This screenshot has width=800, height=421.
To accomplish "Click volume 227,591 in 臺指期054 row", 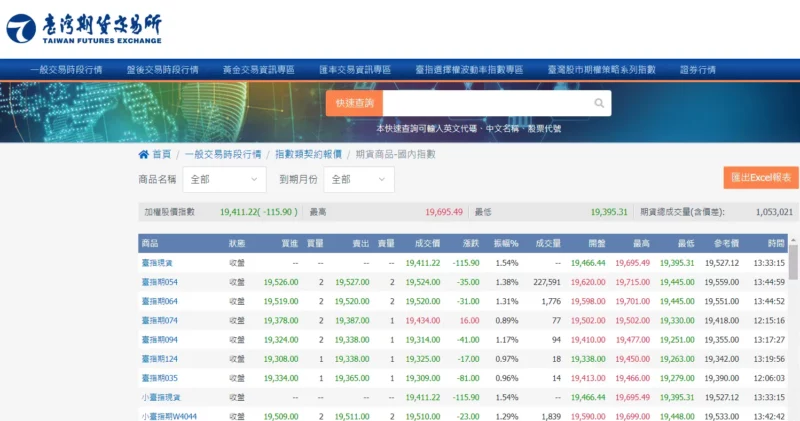I will click(546, 282).
